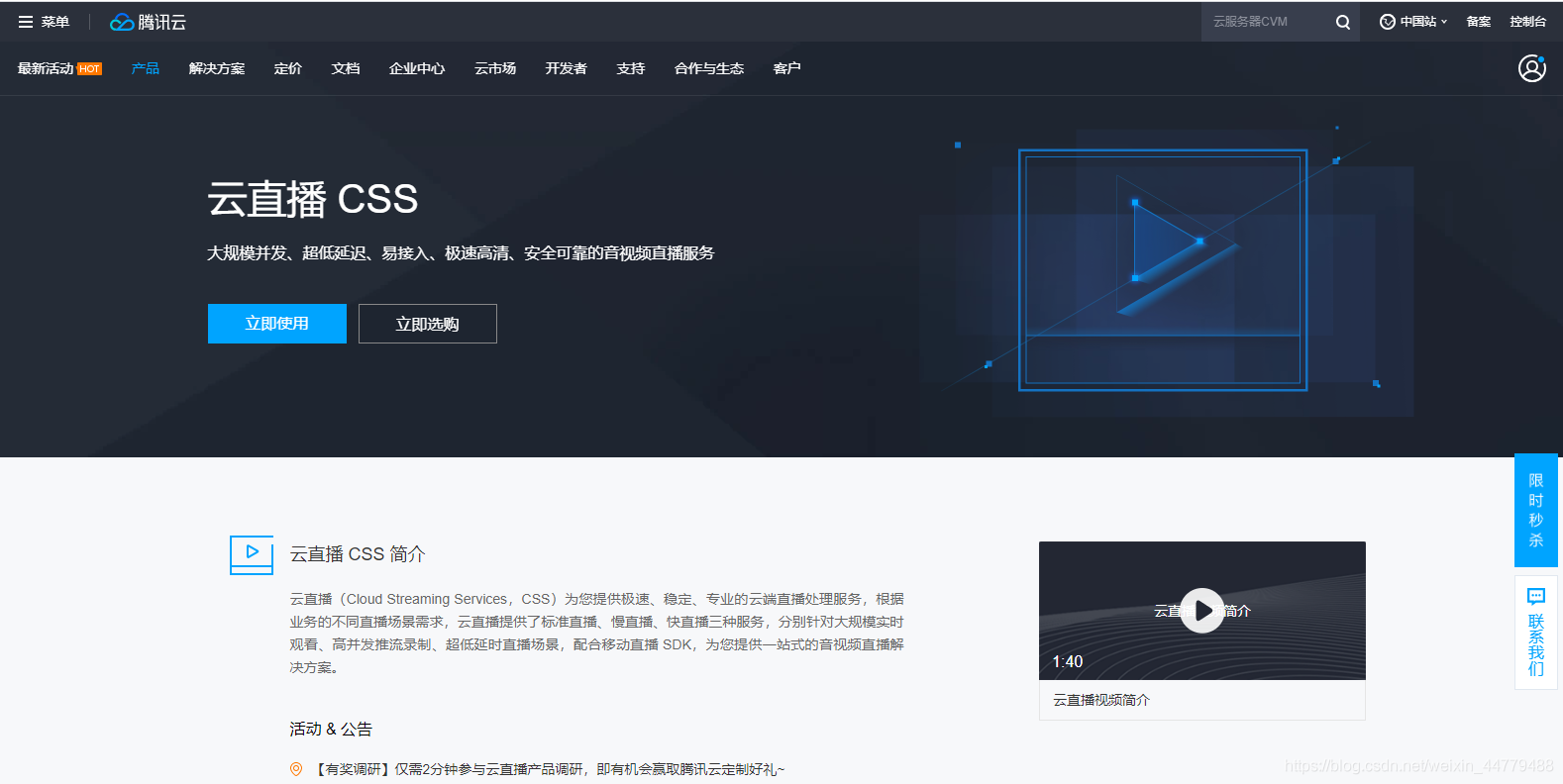Open the hamburger 菜单 menu icon
1563x784 pixels.
(26, 22)
